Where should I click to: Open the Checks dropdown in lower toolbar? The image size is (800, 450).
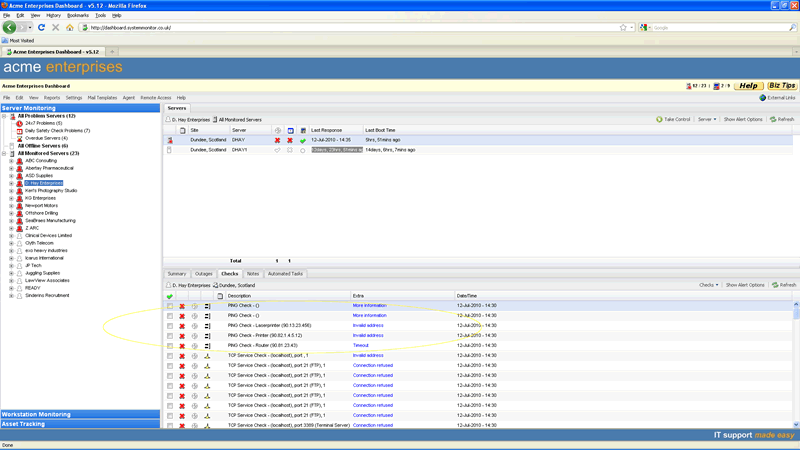pyautogui.click(x=709, y=285)
